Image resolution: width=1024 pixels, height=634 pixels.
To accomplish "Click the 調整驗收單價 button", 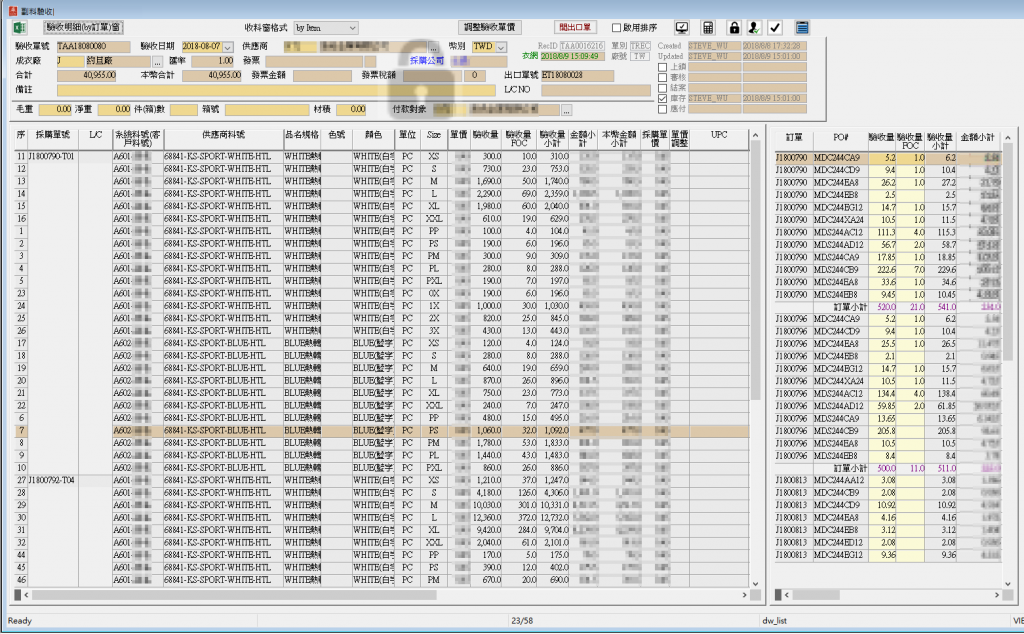I will tap(490, 27).
